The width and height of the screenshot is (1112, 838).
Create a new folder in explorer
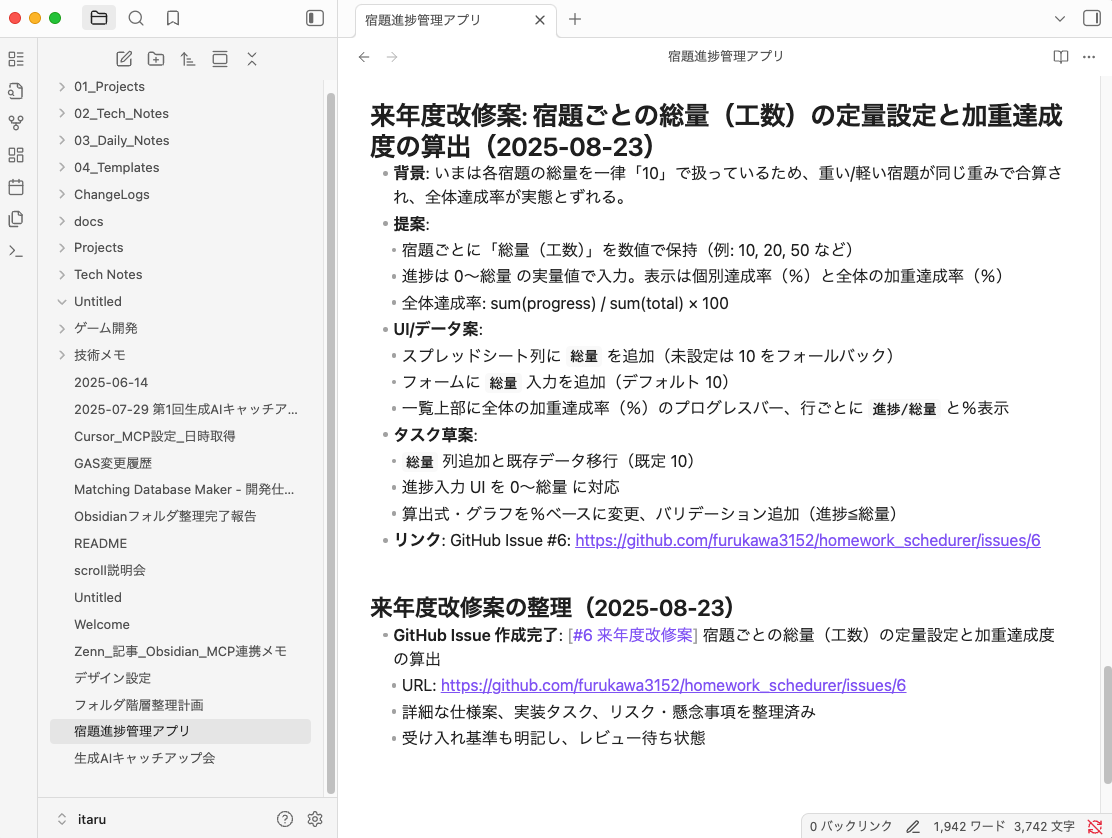coord(156,59)
